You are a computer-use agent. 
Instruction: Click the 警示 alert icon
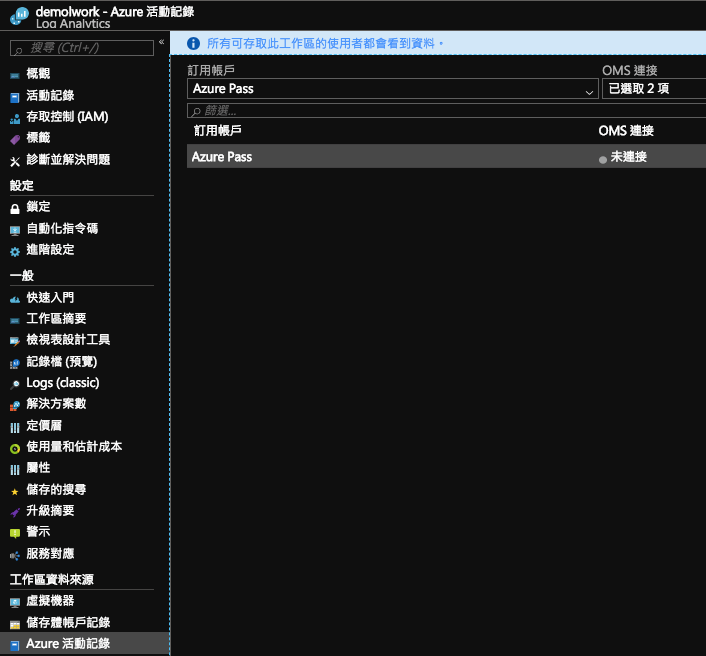tap(15, 534)
